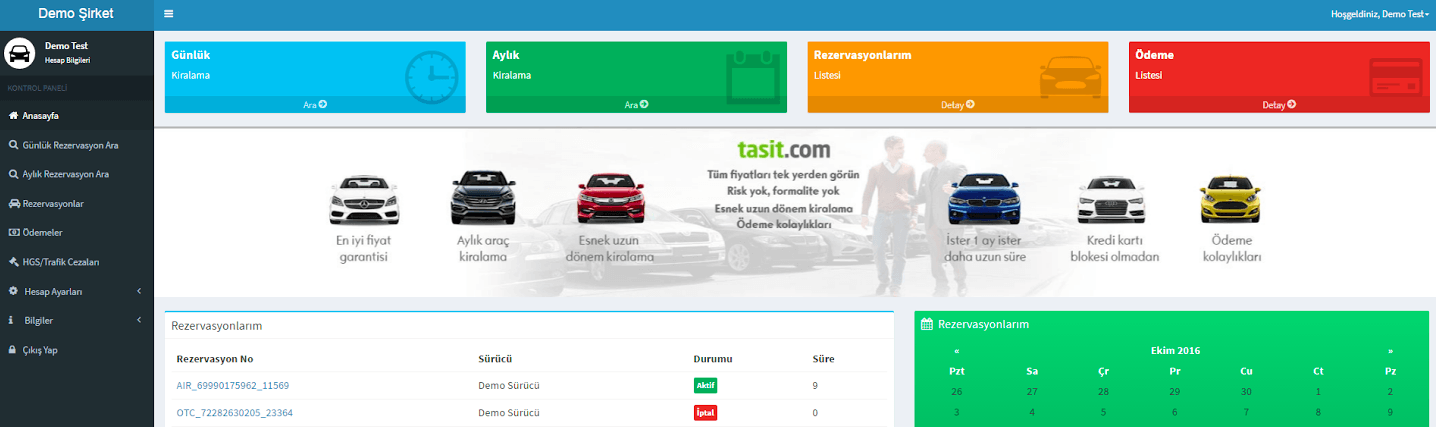Click the arrow icon on Aylık card footer
Image resolution: width=1436 pixels, height=427 pixels.
(x=644, y=104)
